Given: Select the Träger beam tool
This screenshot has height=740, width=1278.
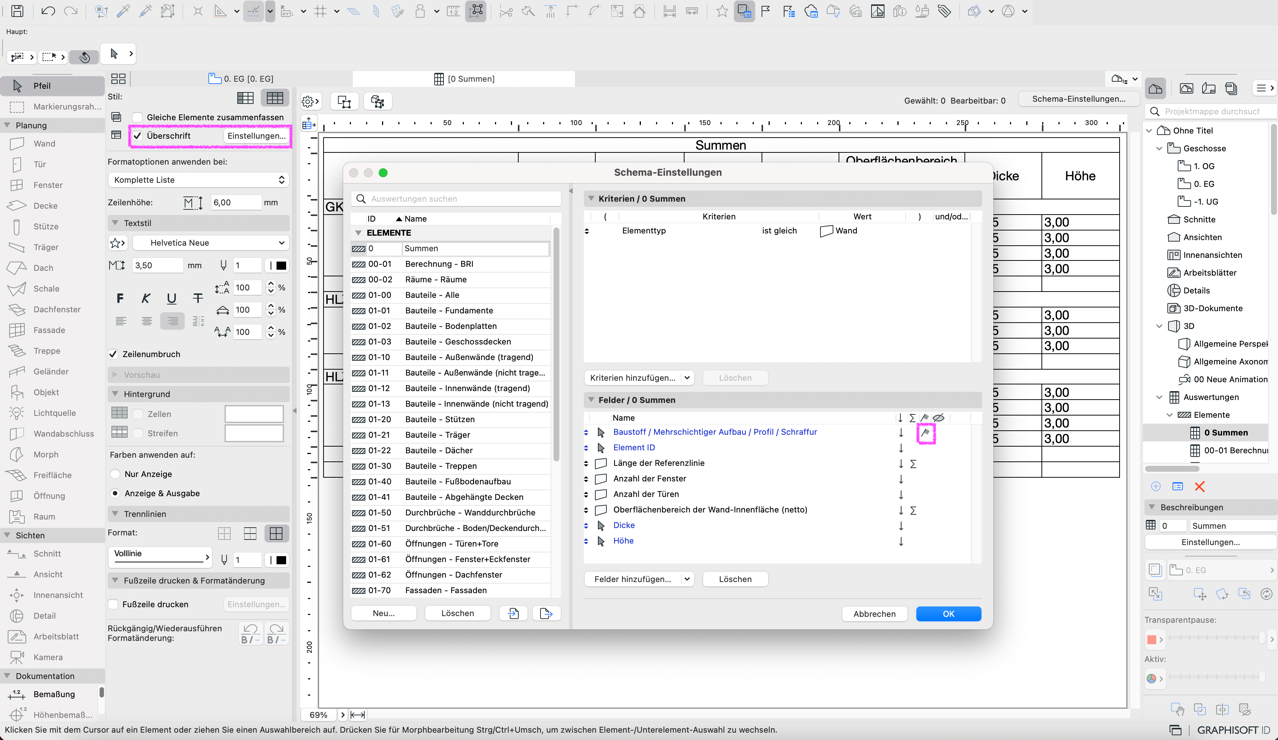Looking at the screenshot, I should [52, 247].
